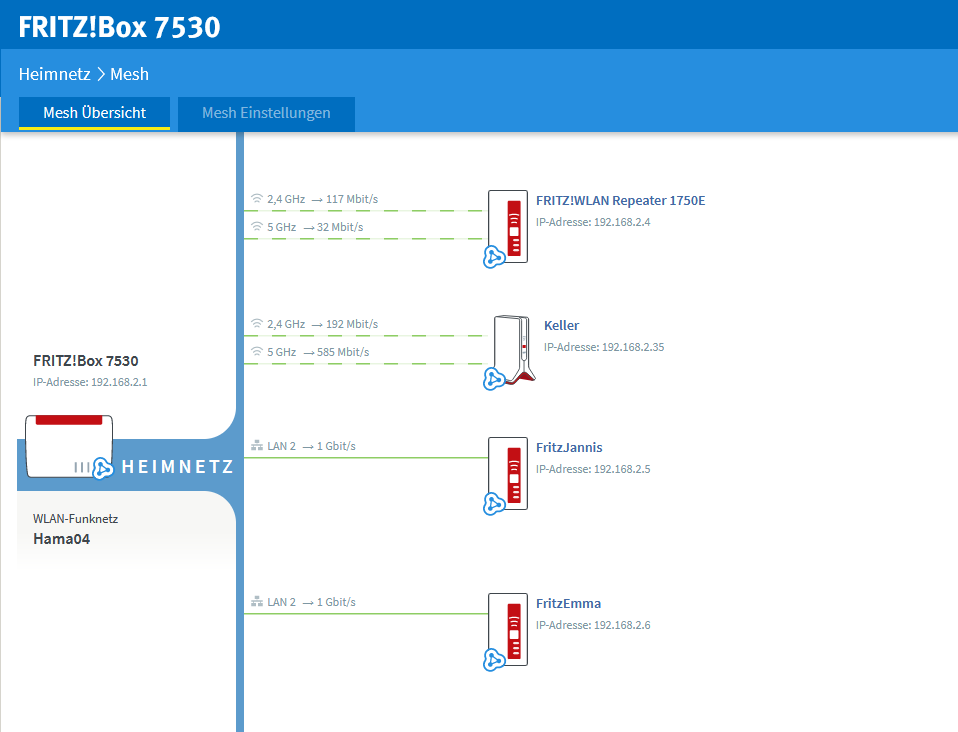Click the 5 GHz 585 Mbit/s label
This screenshot has height=732, width=958.
[x=318, y=353]
